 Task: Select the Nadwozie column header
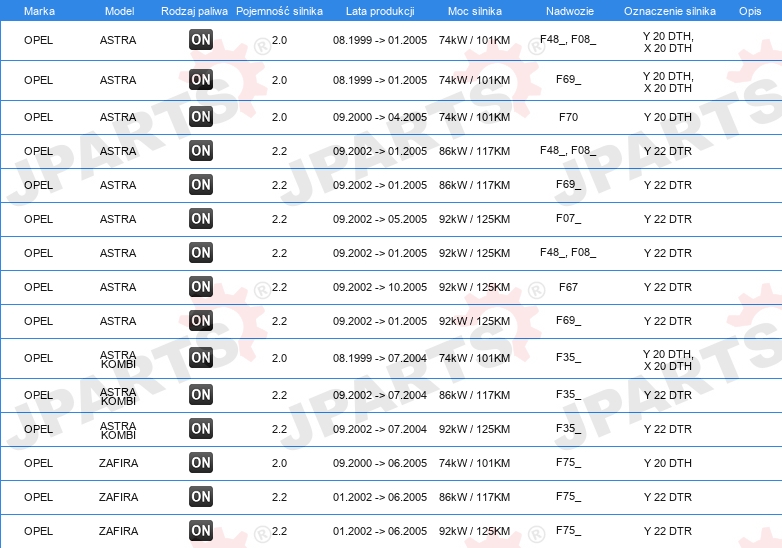coord(570,11)
